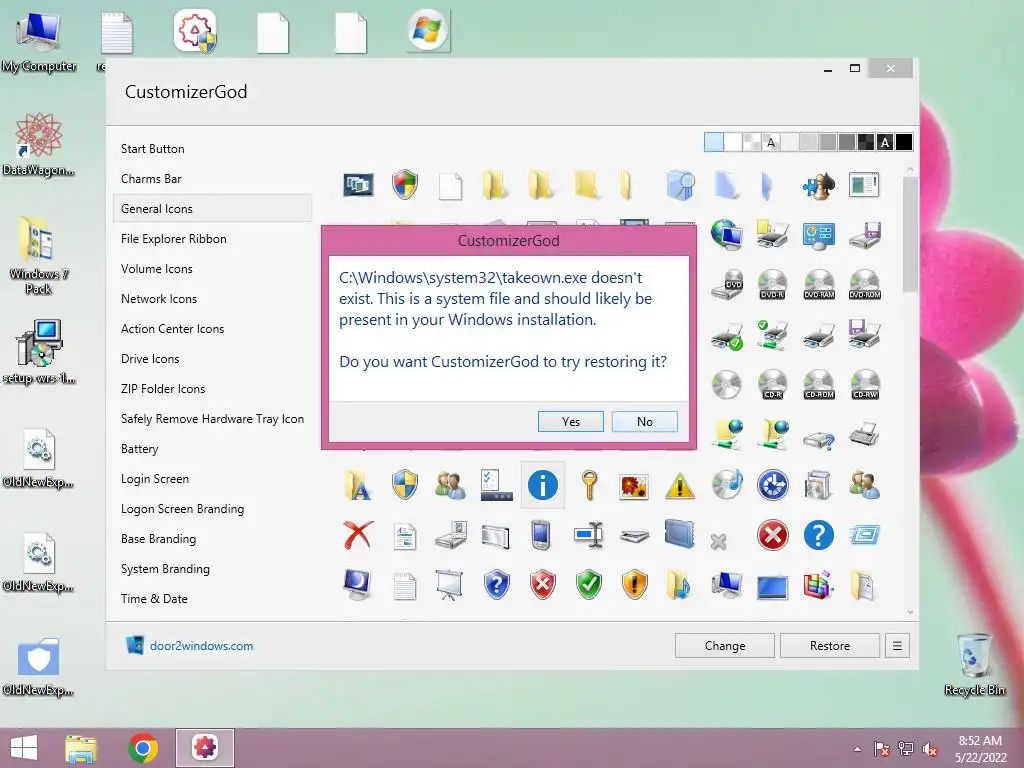This screenshot has height=768, width=1024.
Task: Select the large red X mark icon
Action: tap(359, 536)
